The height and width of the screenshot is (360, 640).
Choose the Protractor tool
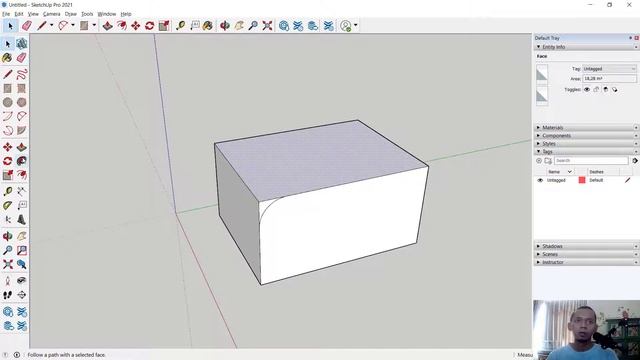click(x=7, y=205)
